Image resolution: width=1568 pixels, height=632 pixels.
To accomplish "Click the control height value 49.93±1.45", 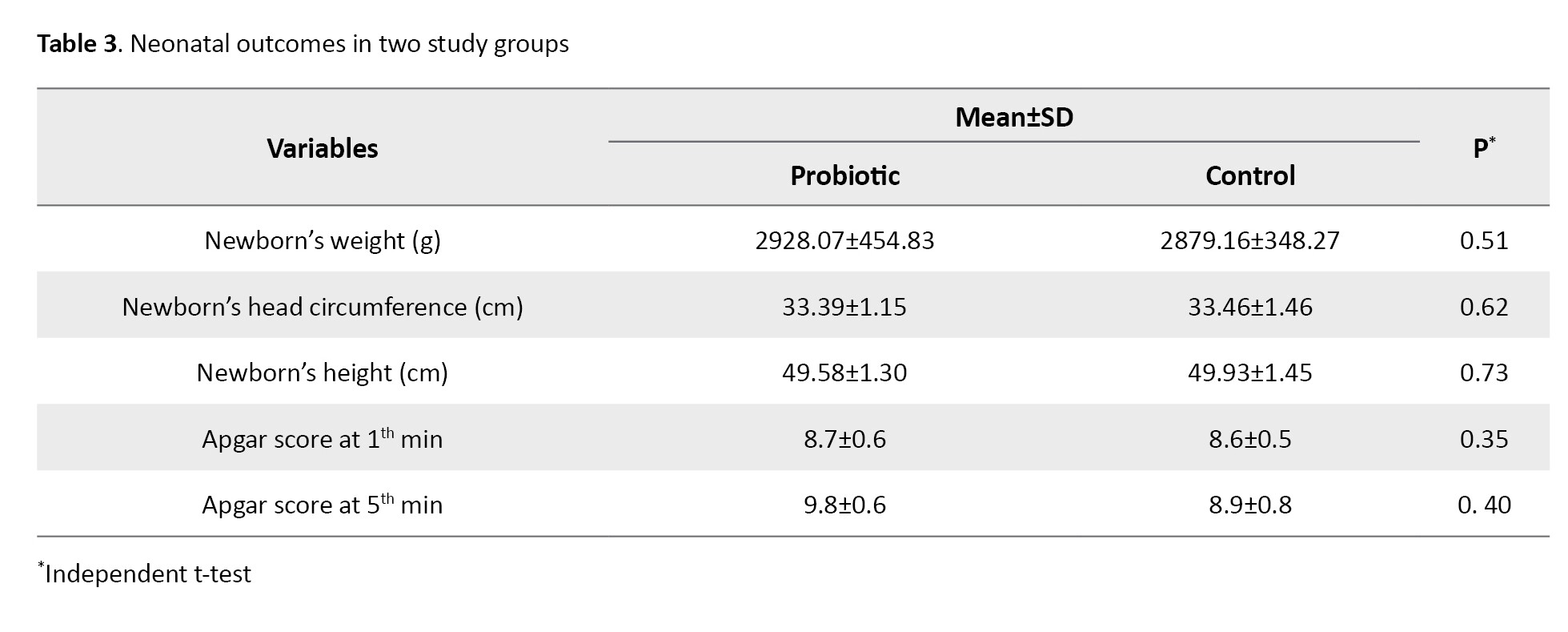I will [x=1249, y=372].
